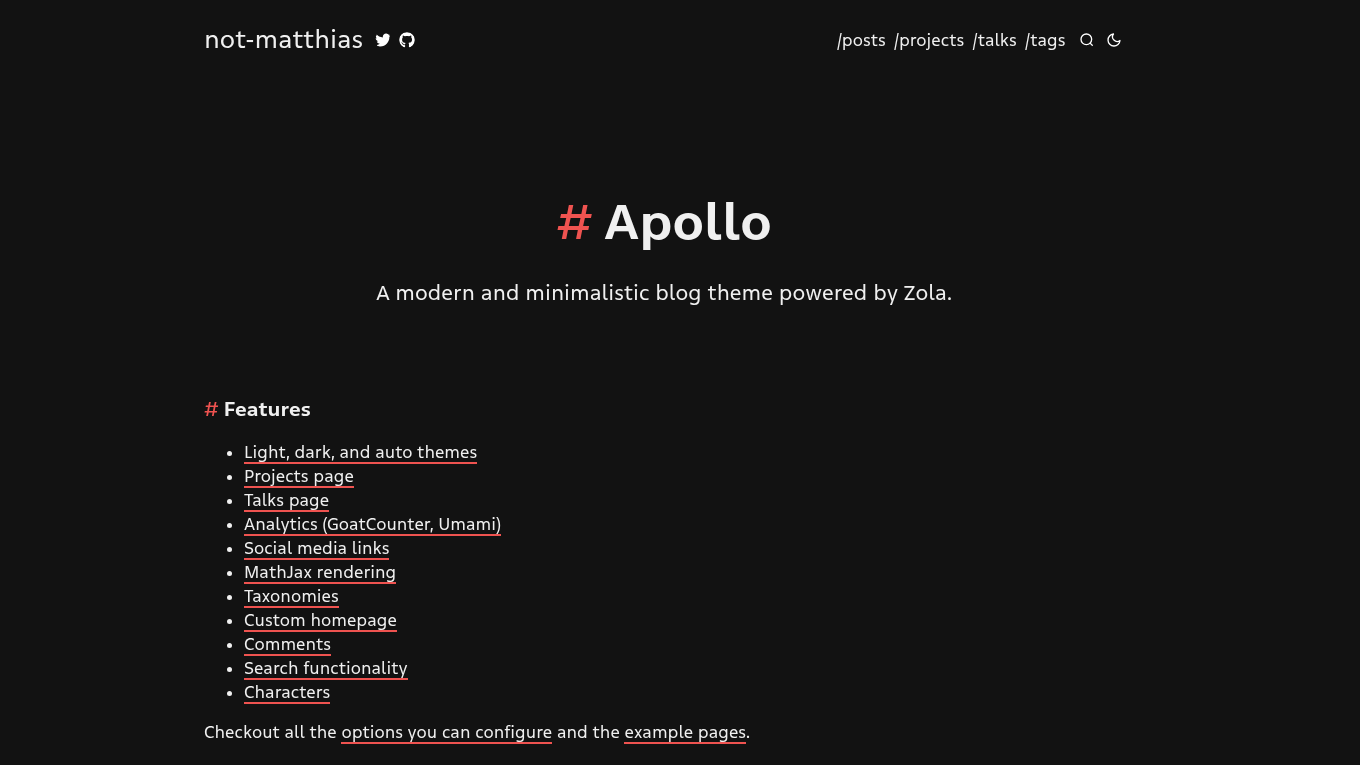Open the GitHub profile icon
Screen dimensions: 1360x765
pyautogui.click(x=407, y=40)
